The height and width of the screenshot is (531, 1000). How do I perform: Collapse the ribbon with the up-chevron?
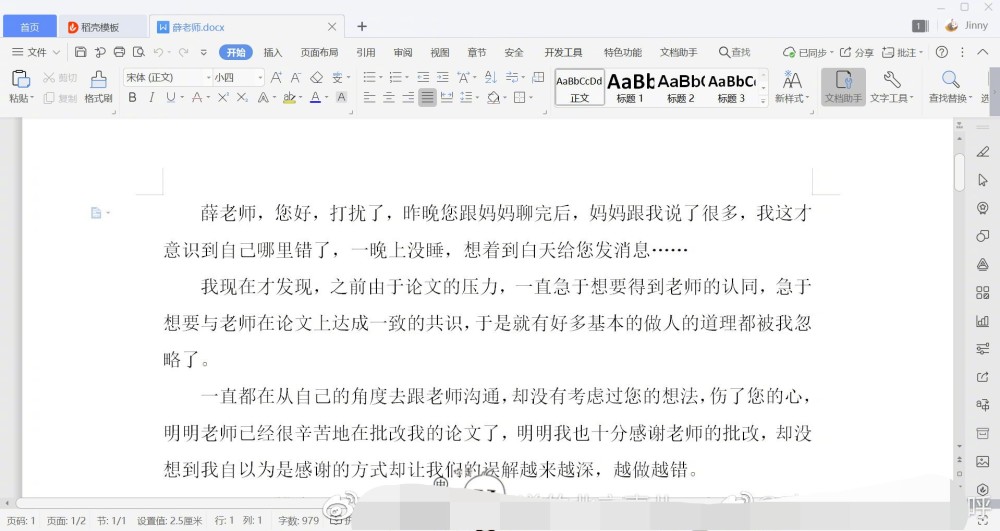click(982, 52)
